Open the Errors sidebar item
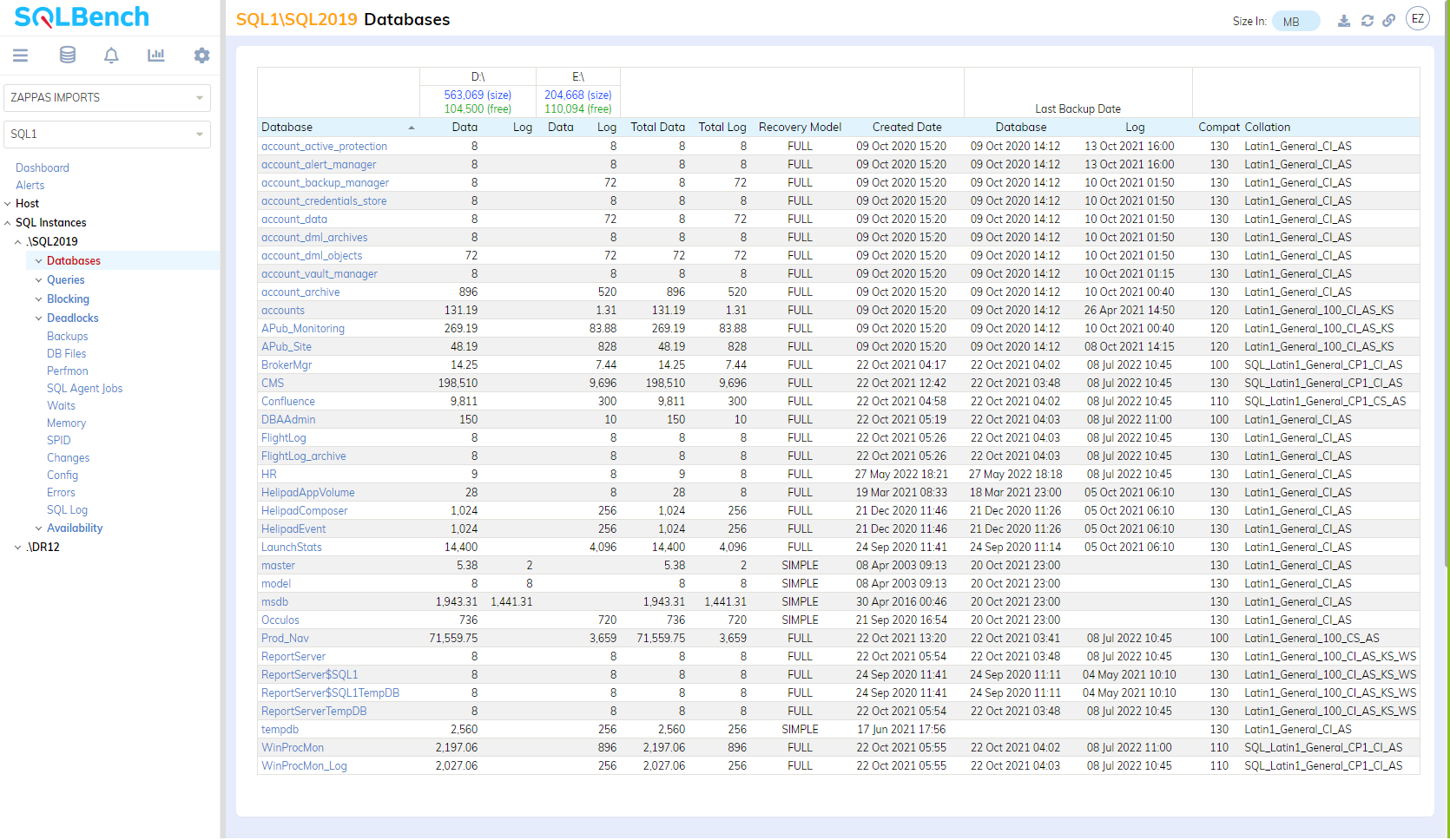Screen dimensions: 1450x840 point(61,492)
